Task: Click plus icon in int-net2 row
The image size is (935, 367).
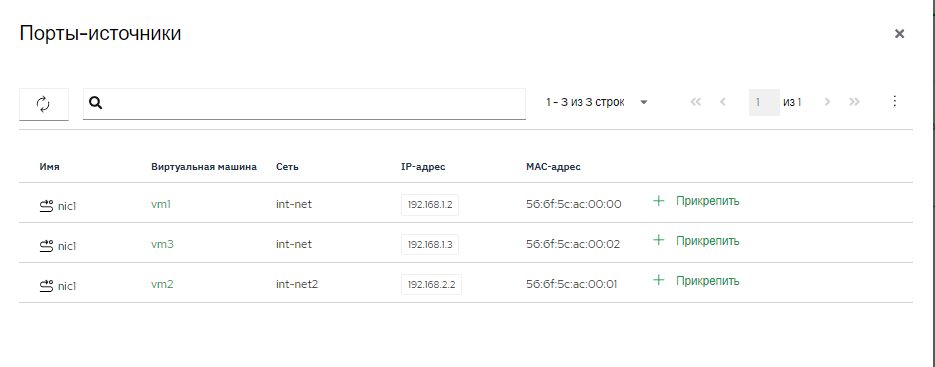Action: (658, 280)
